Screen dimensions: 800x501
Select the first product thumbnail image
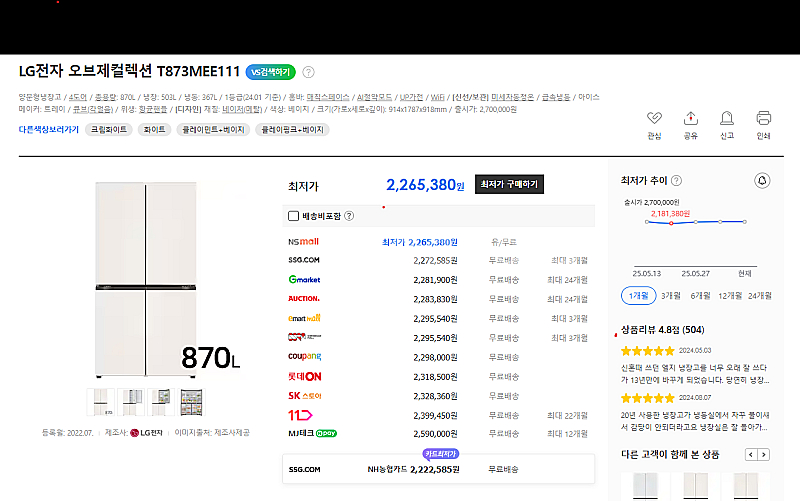point(100,402)
